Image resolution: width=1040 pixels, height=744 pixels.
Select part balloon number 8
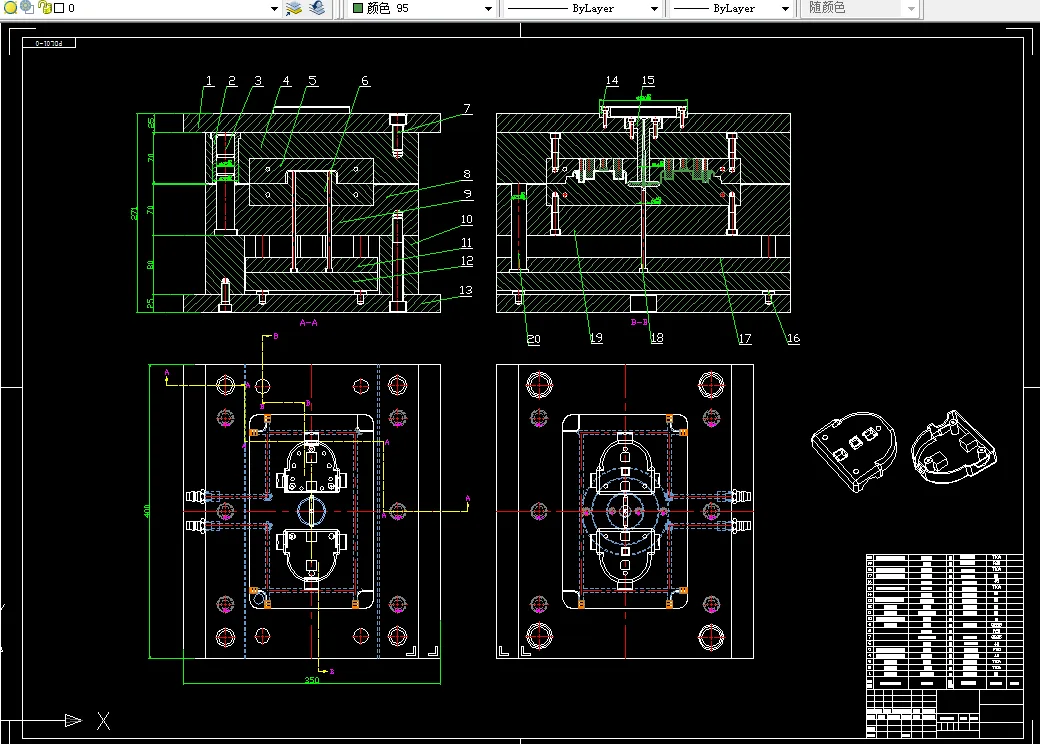click(x=467, y=174)
